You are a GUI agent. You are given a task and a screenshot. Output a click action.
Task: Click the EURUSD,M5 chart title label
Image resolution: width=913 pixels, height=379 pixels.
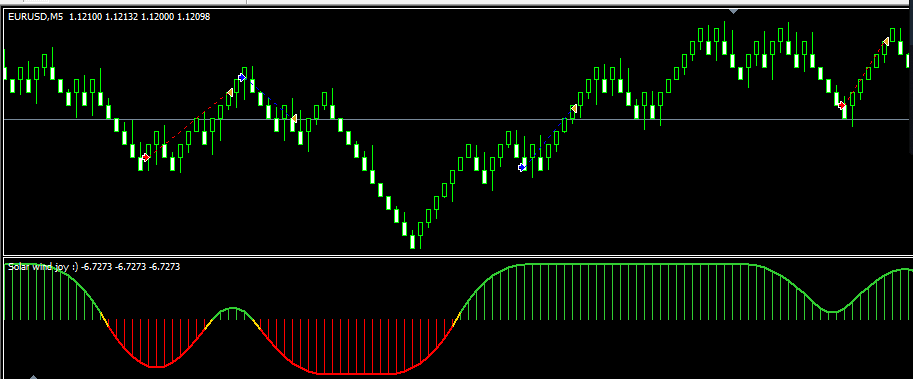(x=36, y=17)
